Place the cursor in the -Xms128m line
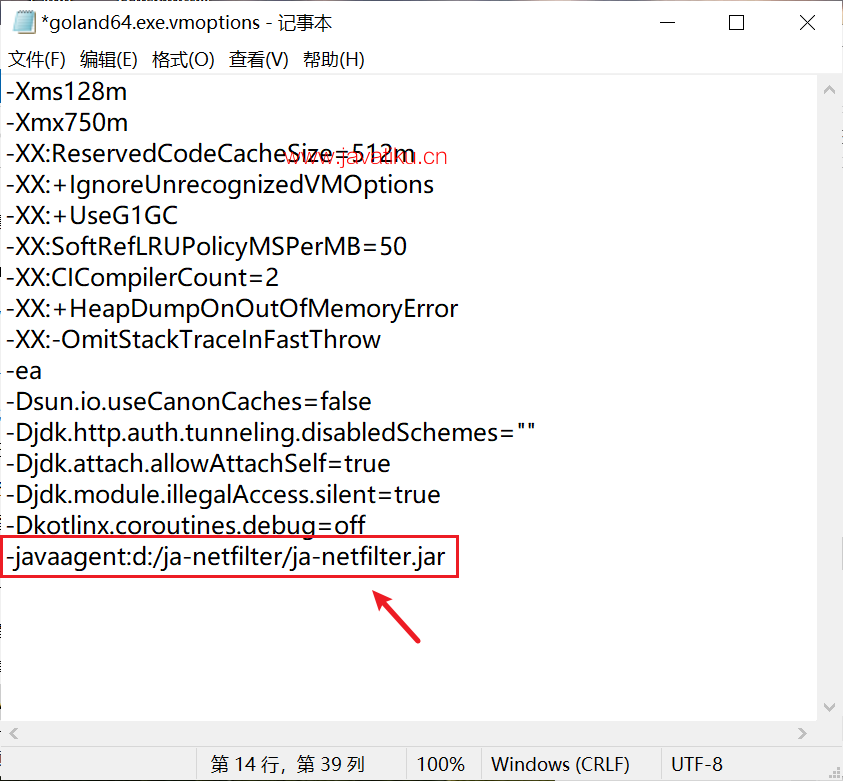 tap(67, 91)
